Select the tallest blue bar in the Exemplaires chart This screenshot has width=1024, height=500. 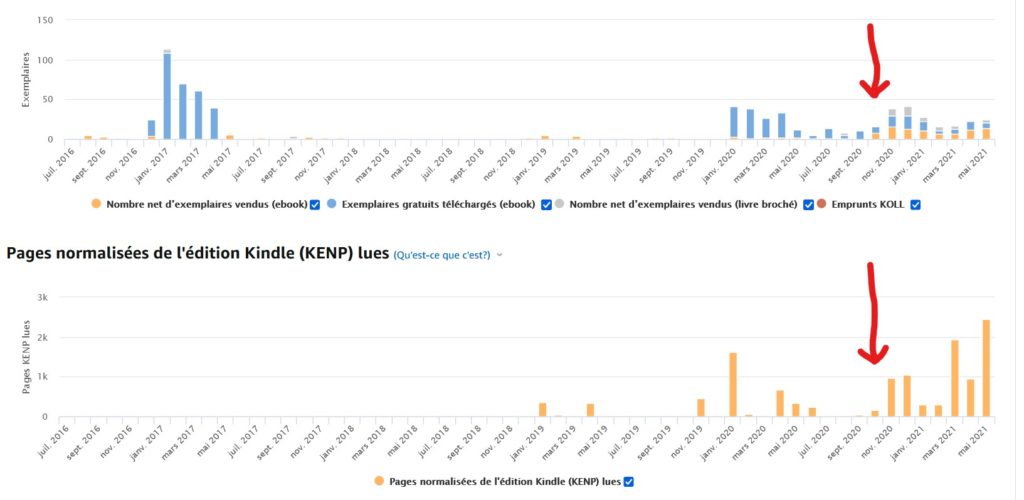click(x=167, y=96)
